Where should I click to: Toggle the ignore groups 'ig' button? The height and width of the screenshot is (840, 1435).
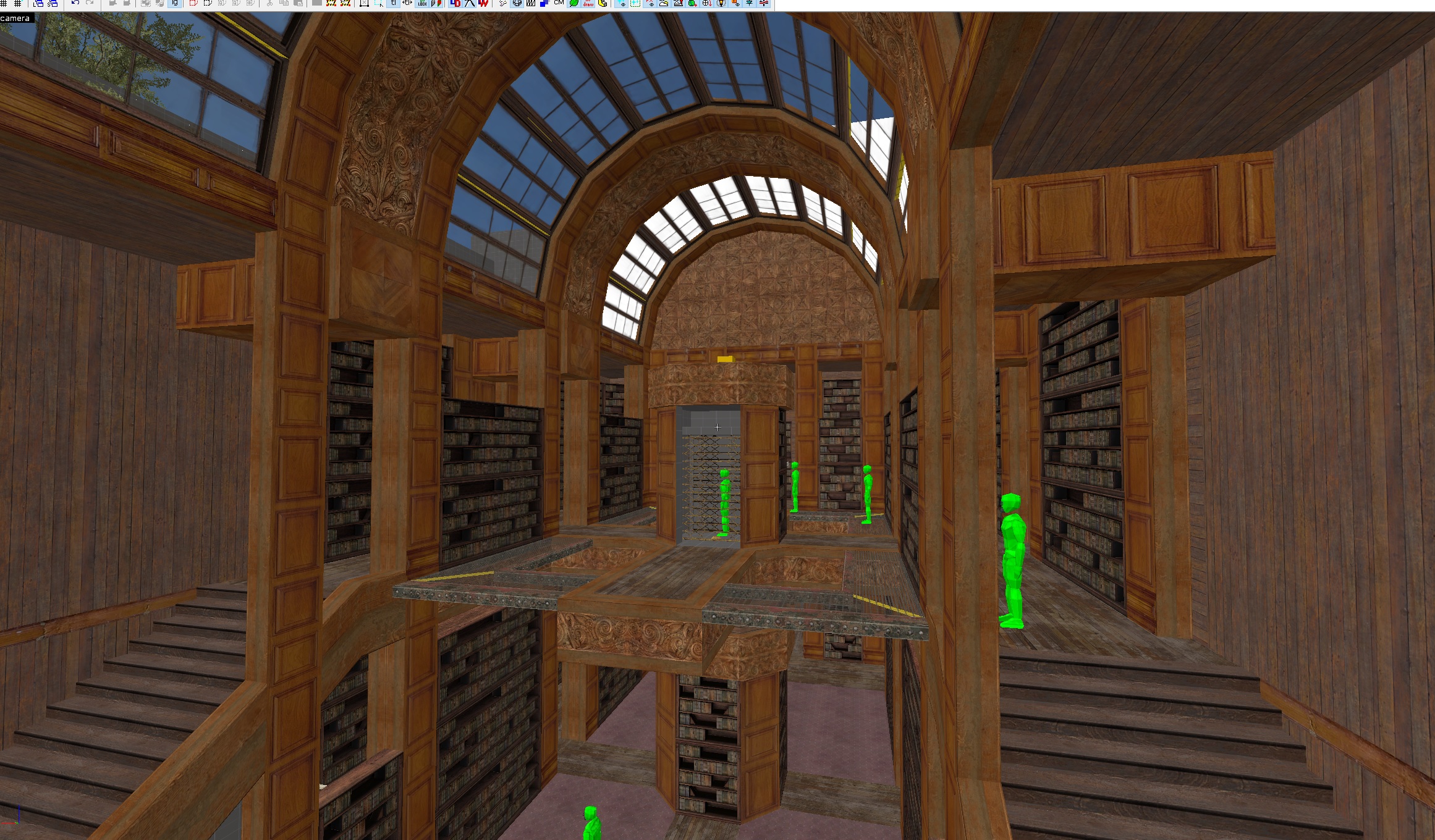174,4
